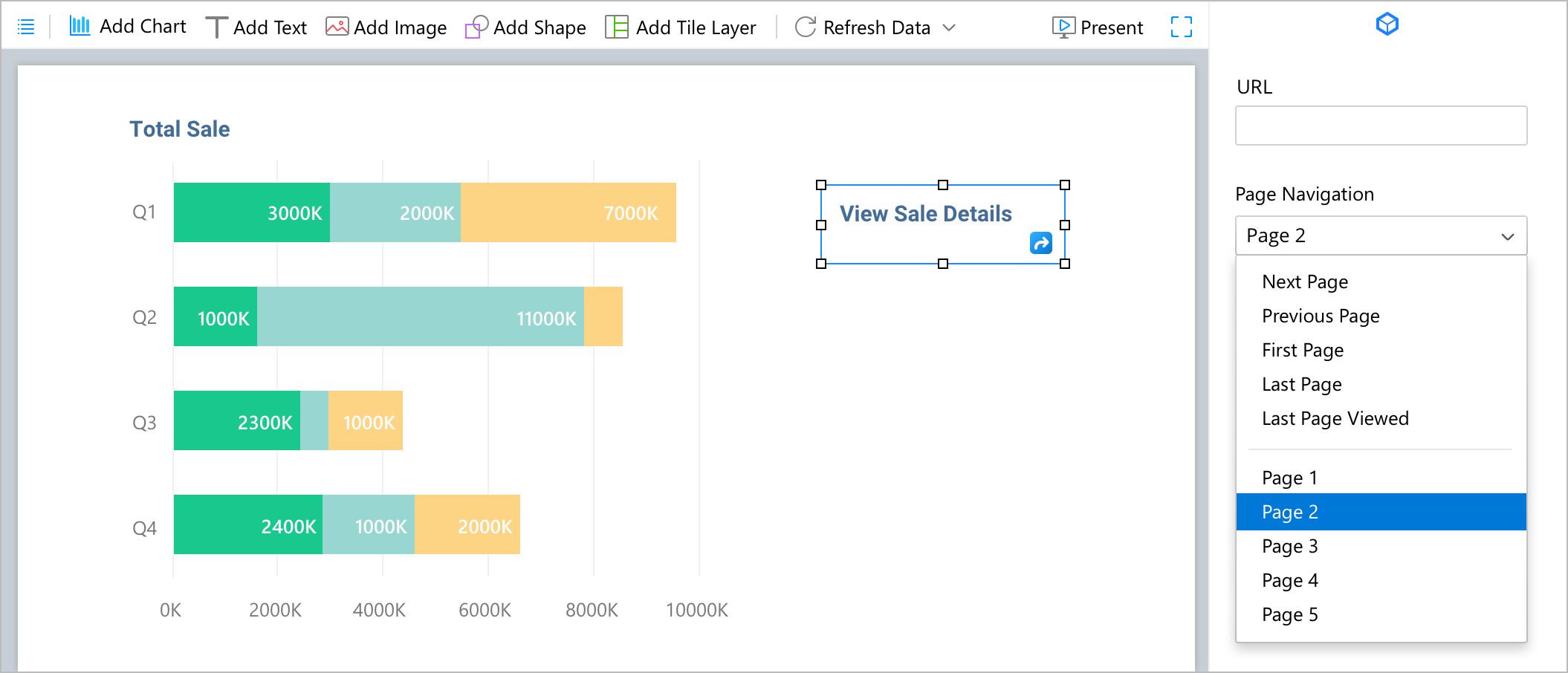Collapse the Page Navigation dropdown showing Page 2
Viewport: 1568px width, 673px height.
point(1381,235)
